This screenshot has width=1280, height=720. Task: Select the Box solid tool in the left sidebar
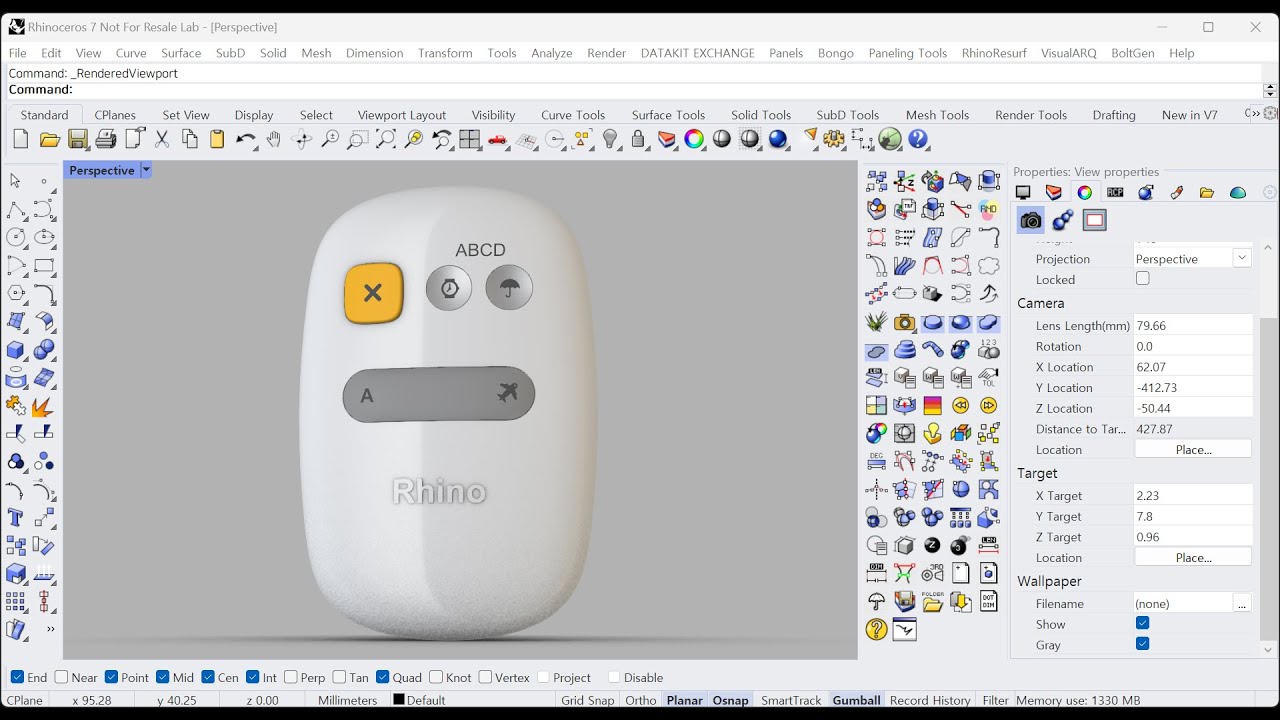pyautogui.click(x=16, y=350)
